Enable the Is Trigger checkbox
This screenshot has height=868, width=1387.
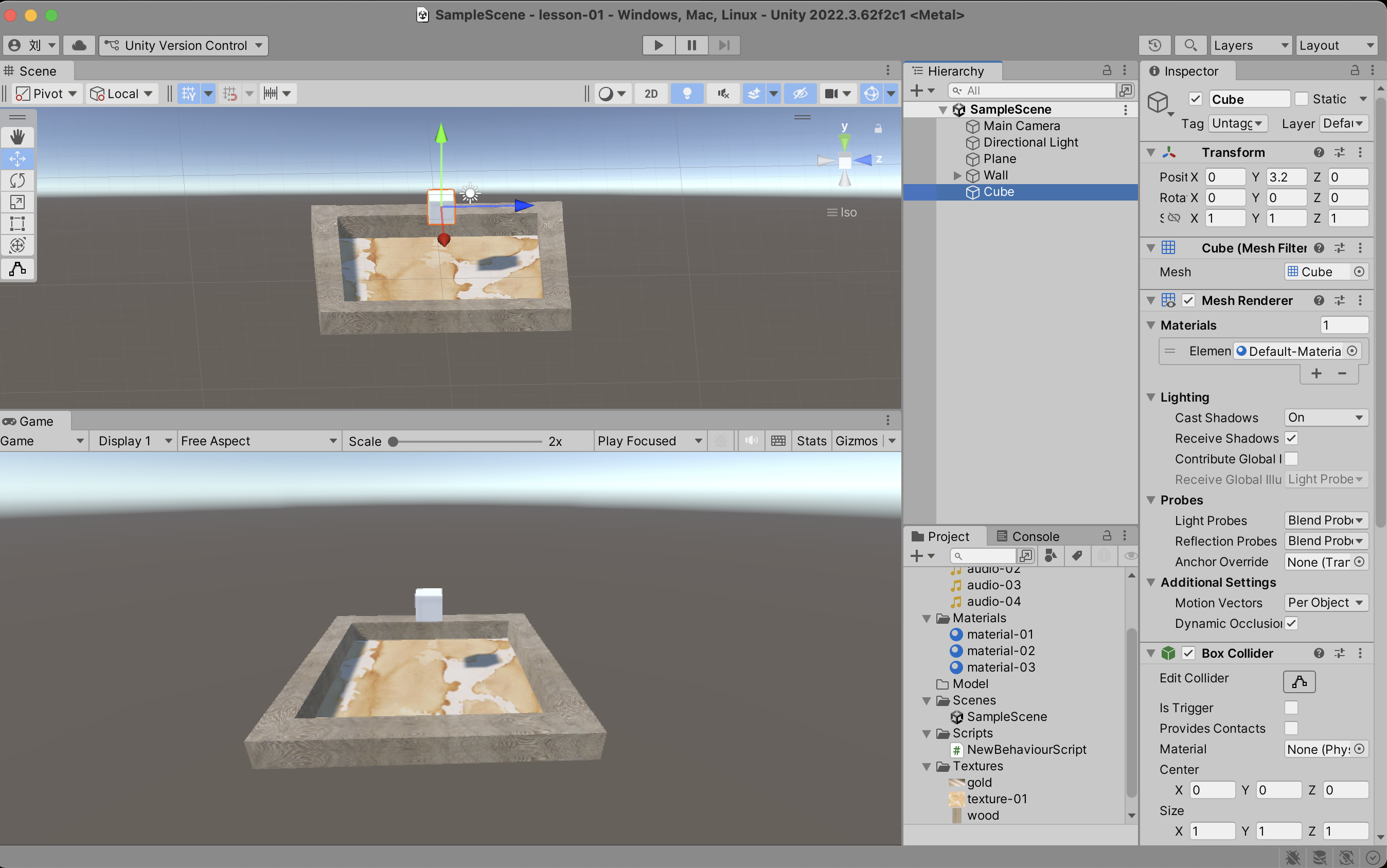pos(1290,708)
